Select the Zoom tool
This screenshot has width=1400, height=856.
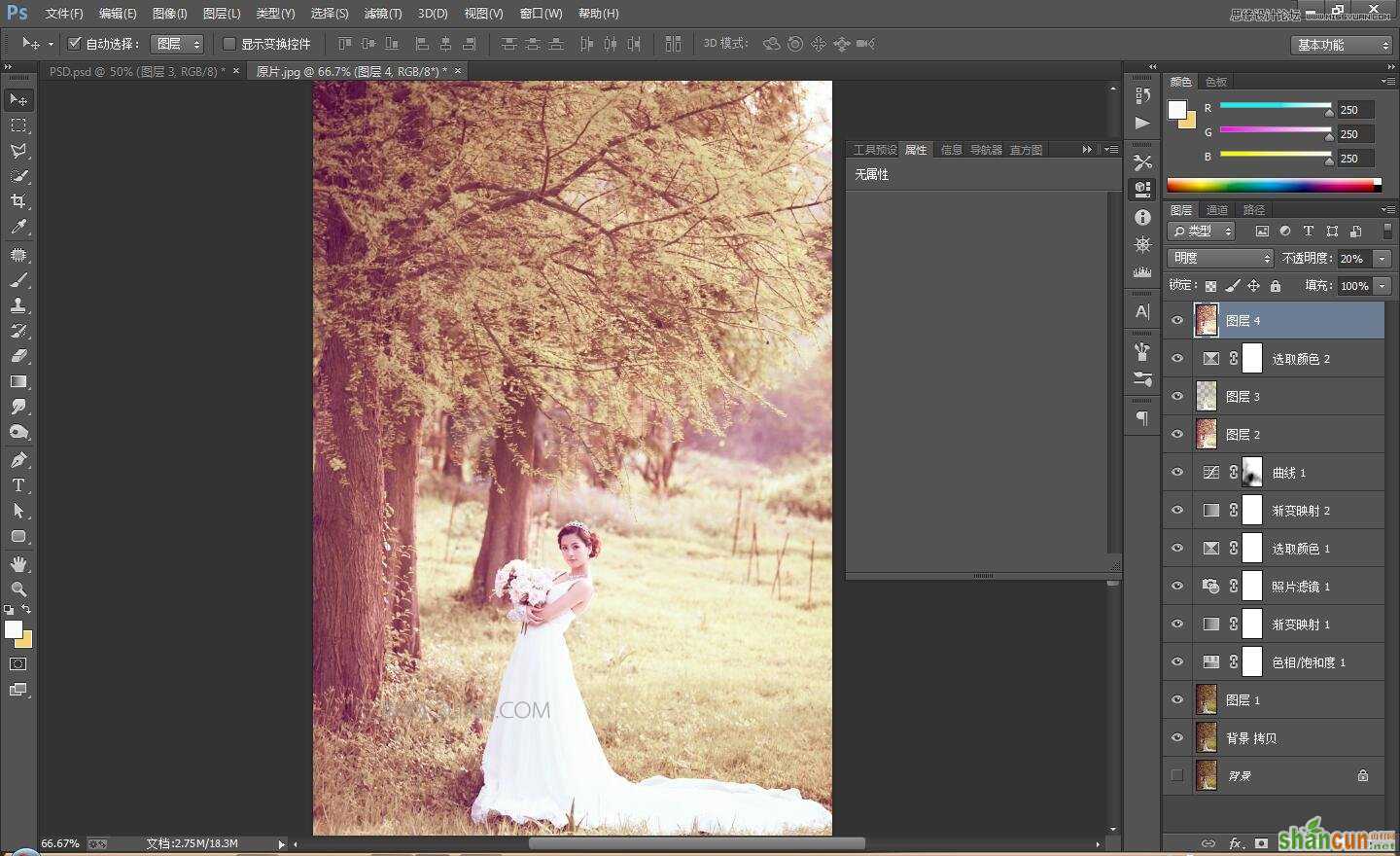18,589
